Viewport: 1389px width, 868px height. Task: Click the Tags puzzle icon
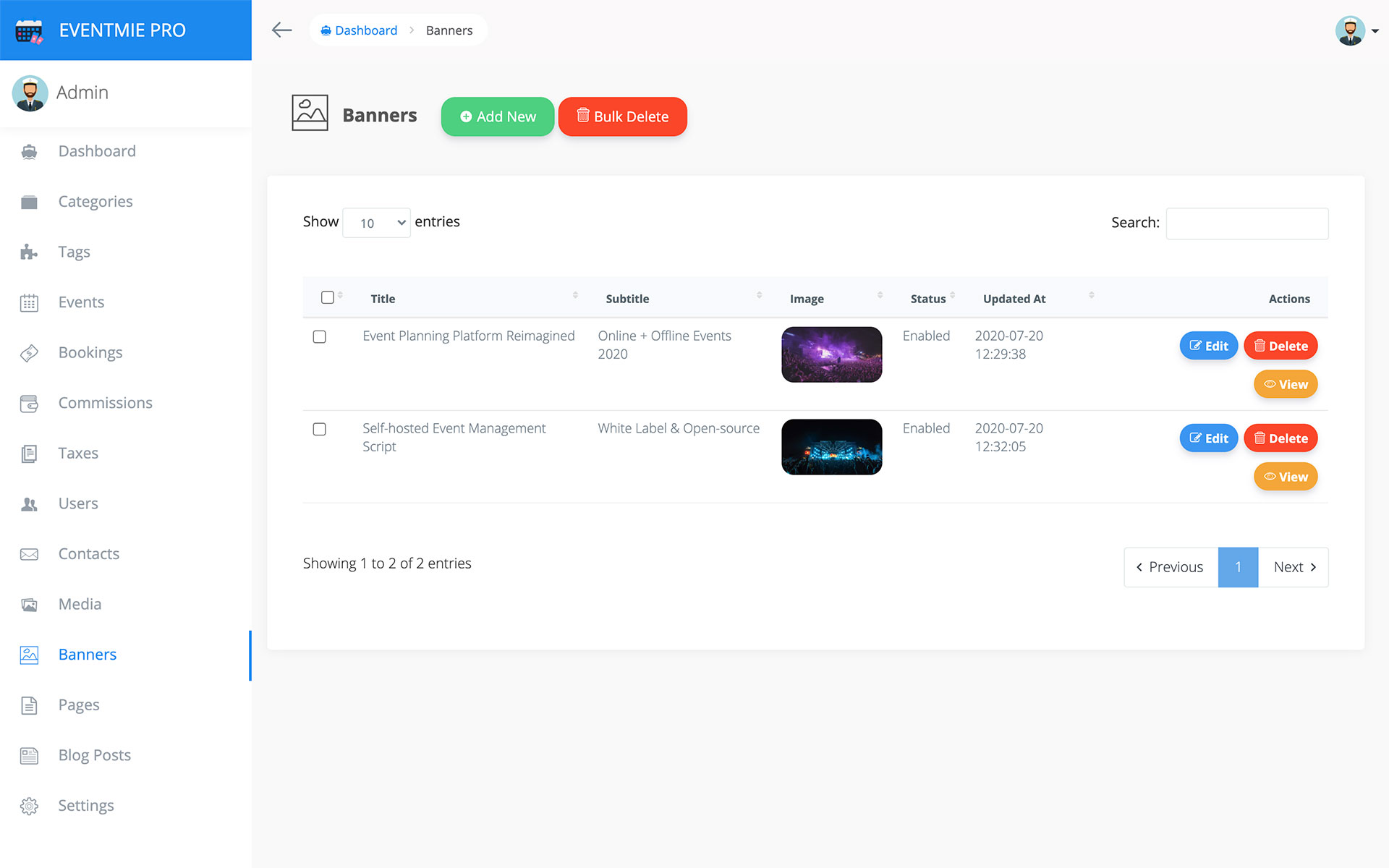pos(29,252)
